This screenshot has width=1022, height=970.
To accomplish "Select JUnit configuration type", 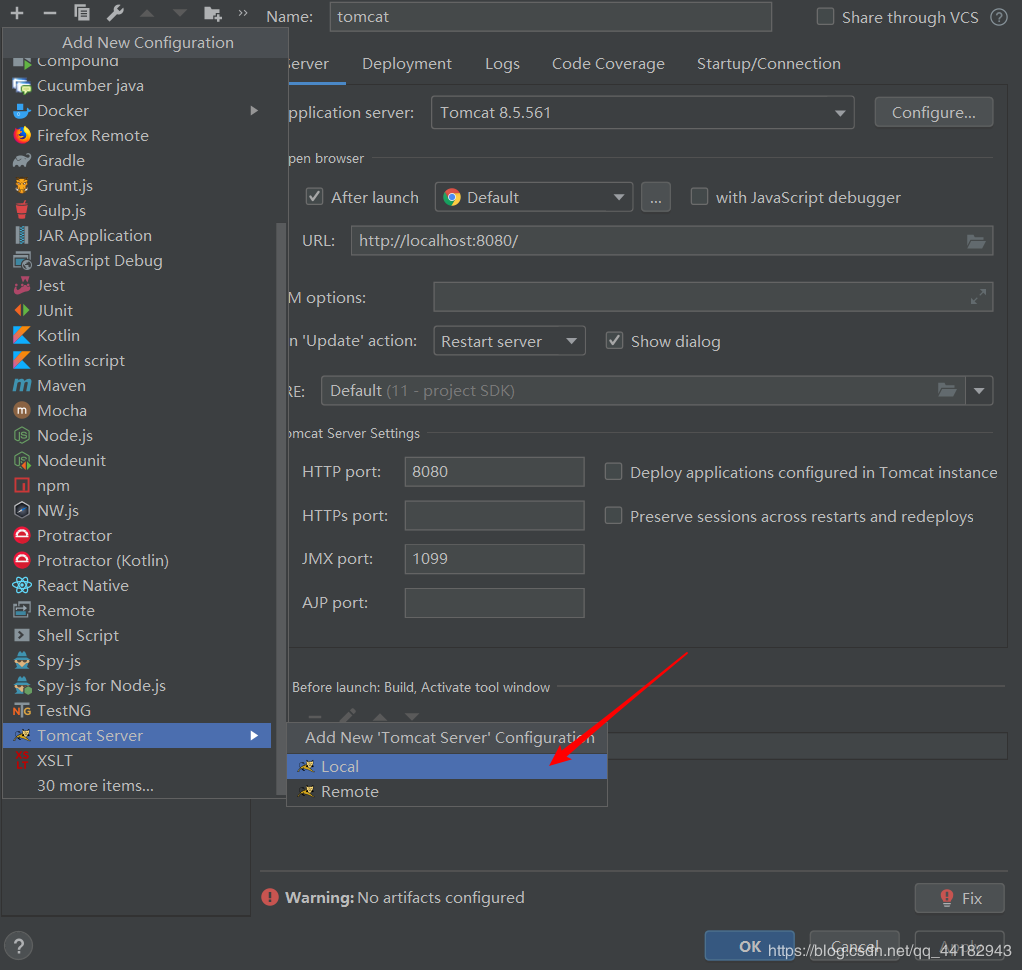I will [x=137, y=310].
